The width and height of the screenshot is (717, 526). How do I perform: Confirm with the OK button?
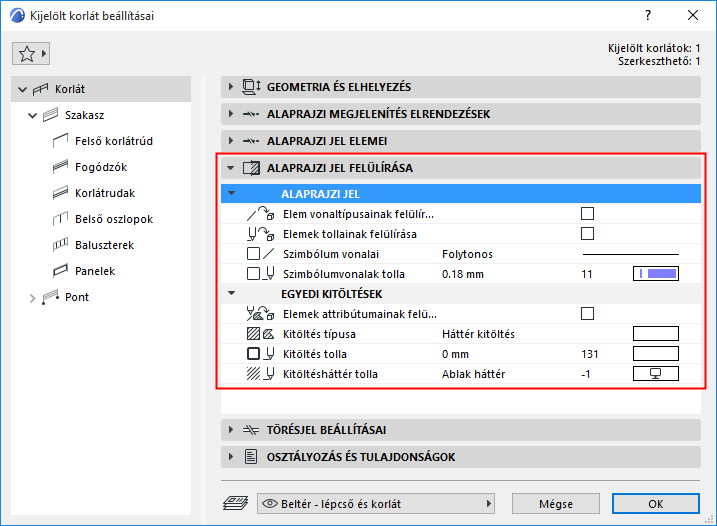click(x=656, y=504)
